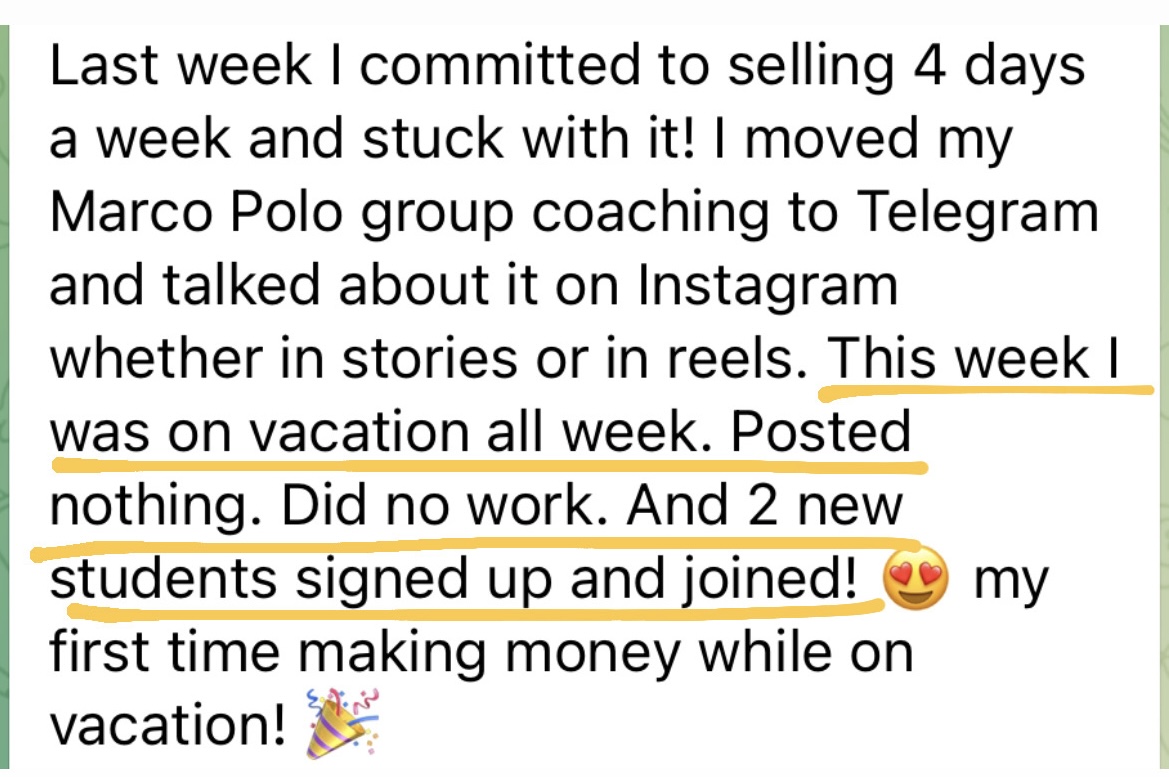Click the word 'Telegram' in the message
The height and width of the screenshot is (777, 1169).
pos(977,215)
